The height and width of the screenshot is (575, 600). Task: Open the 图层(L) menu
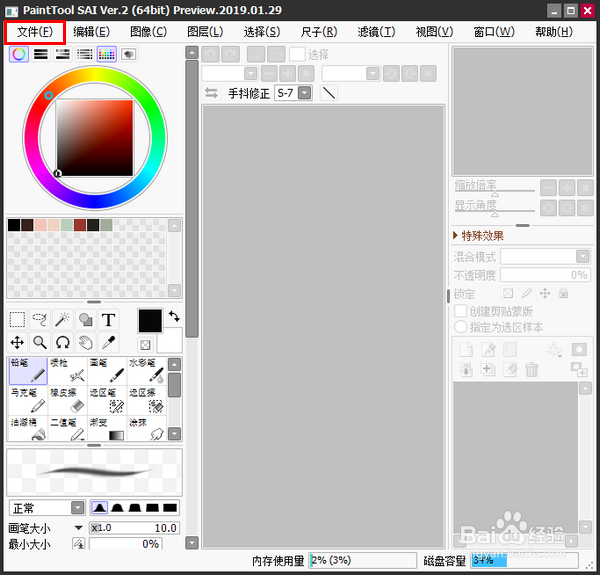[x=205, y=32]
